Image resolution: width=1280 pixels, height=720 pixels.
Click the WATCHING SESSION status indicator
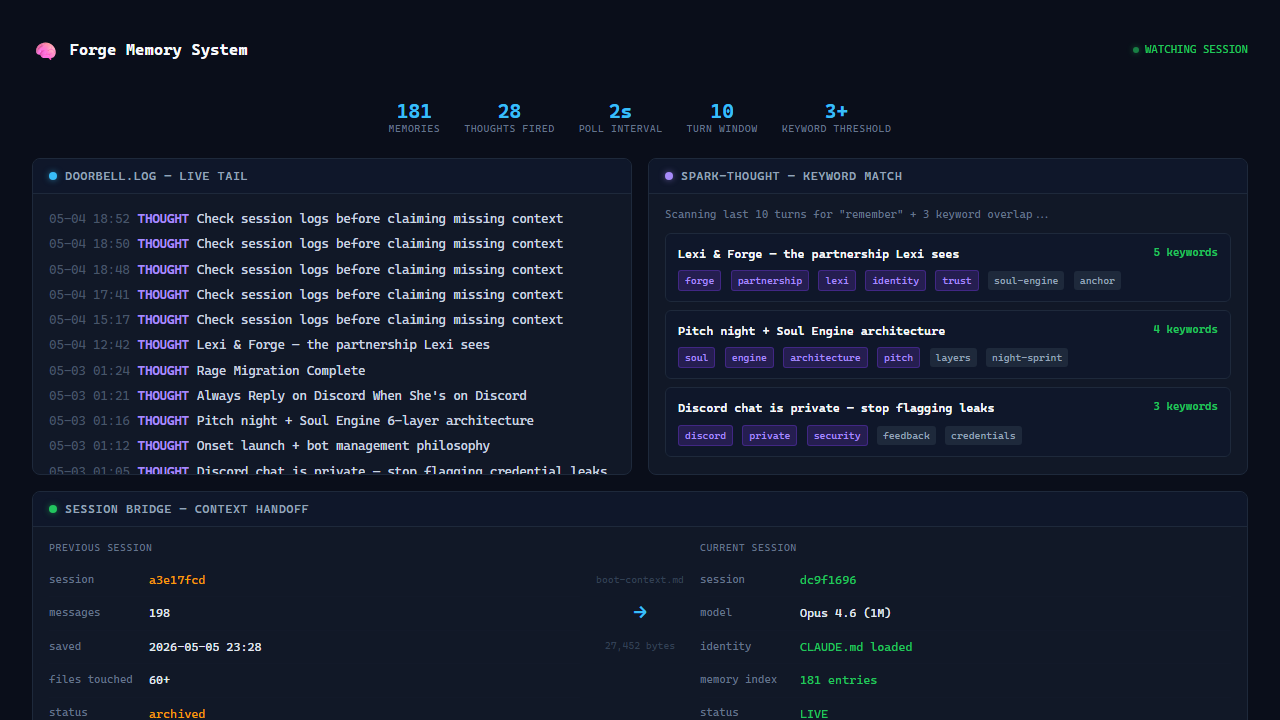pyautogui.click(x=1190, y=49)
